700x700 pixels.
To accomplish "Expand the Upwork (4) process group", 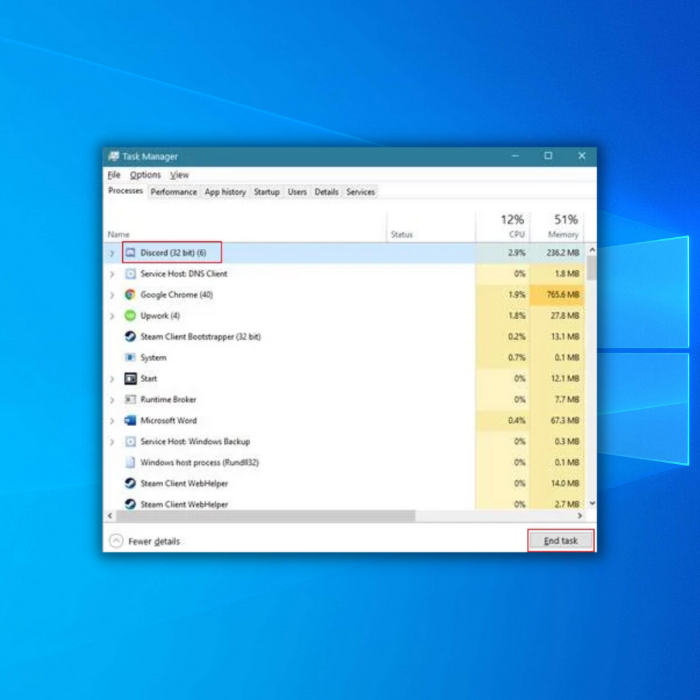I will point(112,316).
